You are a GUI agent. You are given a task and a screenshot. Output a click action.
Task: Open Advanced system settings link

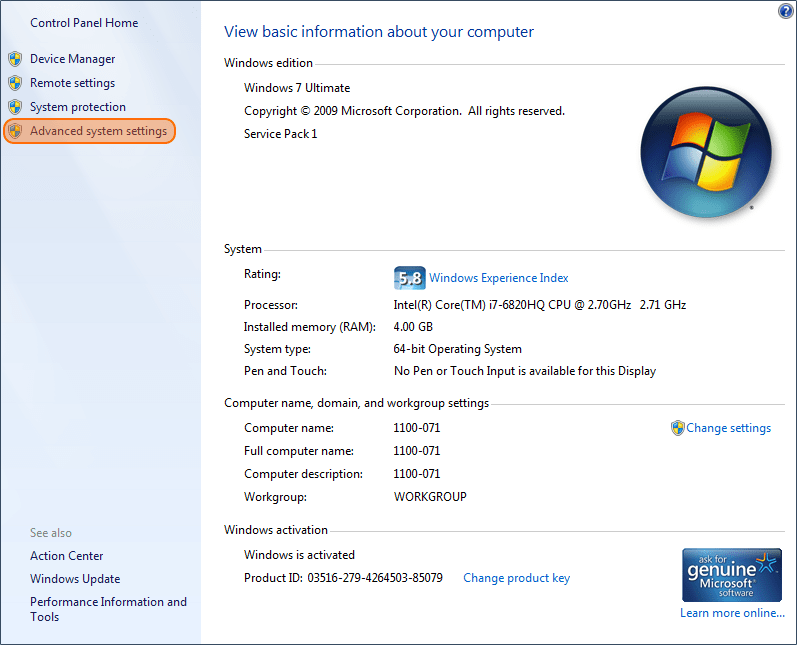click(98, 131)
